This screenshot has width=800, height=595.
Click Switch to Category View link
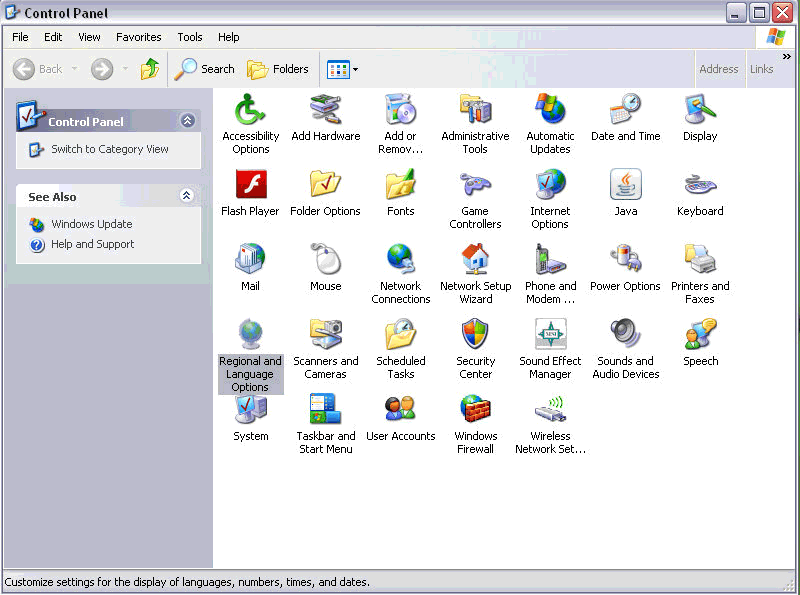(x=109, y=149)
